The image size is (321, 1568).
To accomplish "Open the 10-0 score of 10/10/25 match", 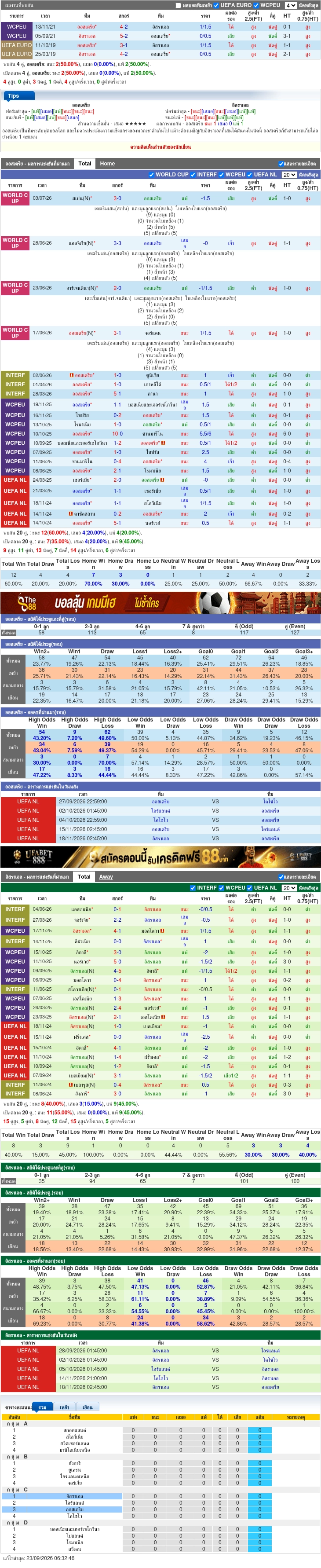I will (x=117, y=434).
